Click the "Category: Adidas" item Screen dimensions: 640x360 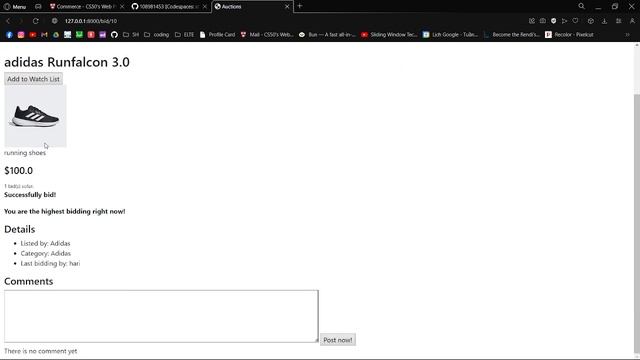pyautogui.click(x=46, y=253)
